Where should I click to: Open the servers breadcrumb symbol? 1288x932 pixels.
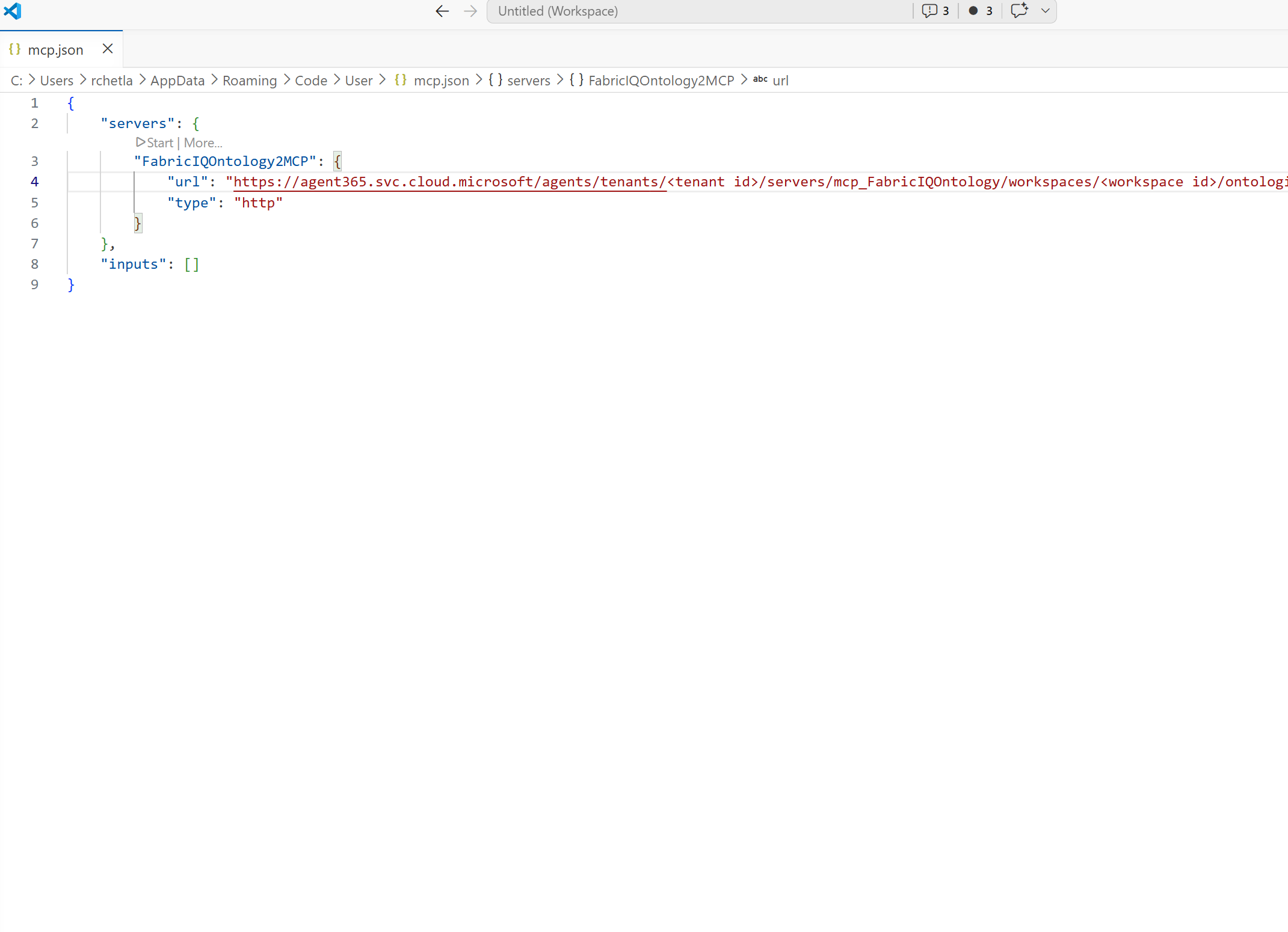(x=528, y=81)
